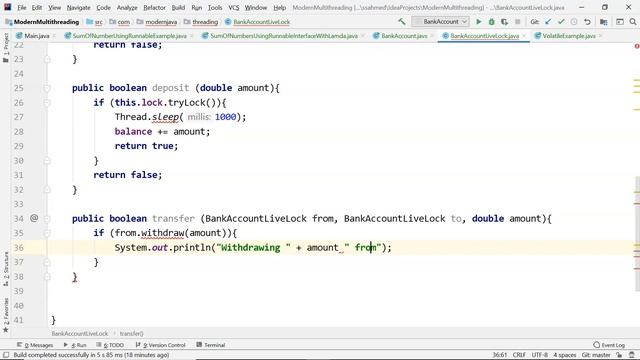Collapse deposit method fold marker at line 25
The image size is (640, 360).
(x=47, y=88)
